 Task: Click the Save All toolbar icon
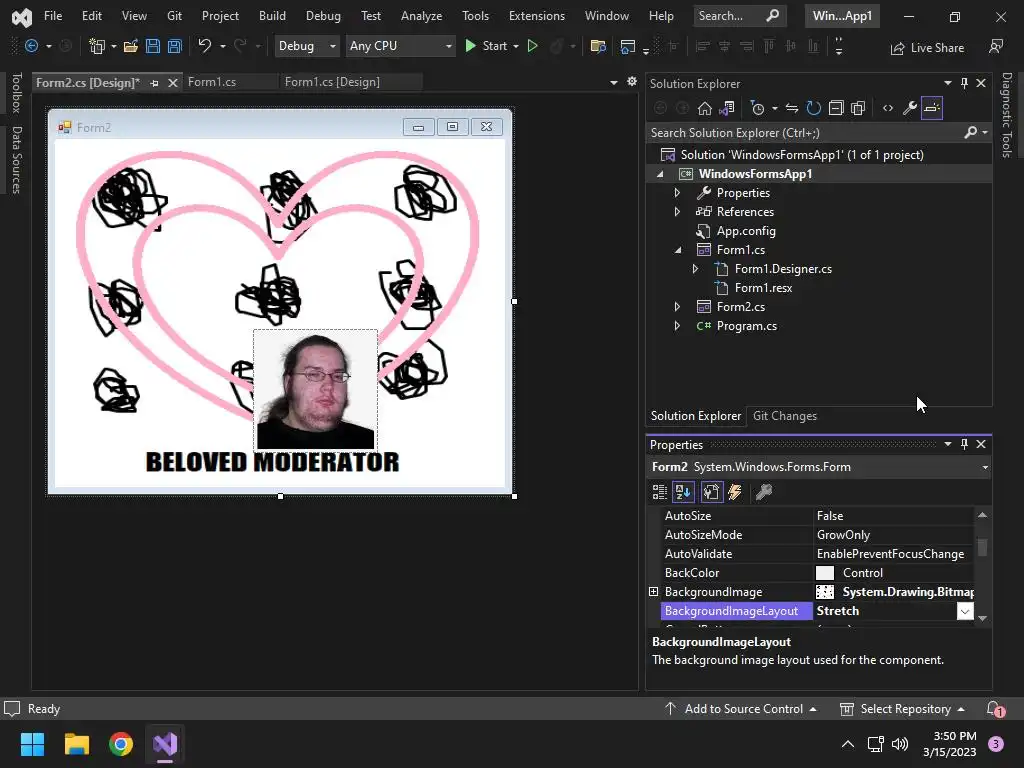click(174, 46)
